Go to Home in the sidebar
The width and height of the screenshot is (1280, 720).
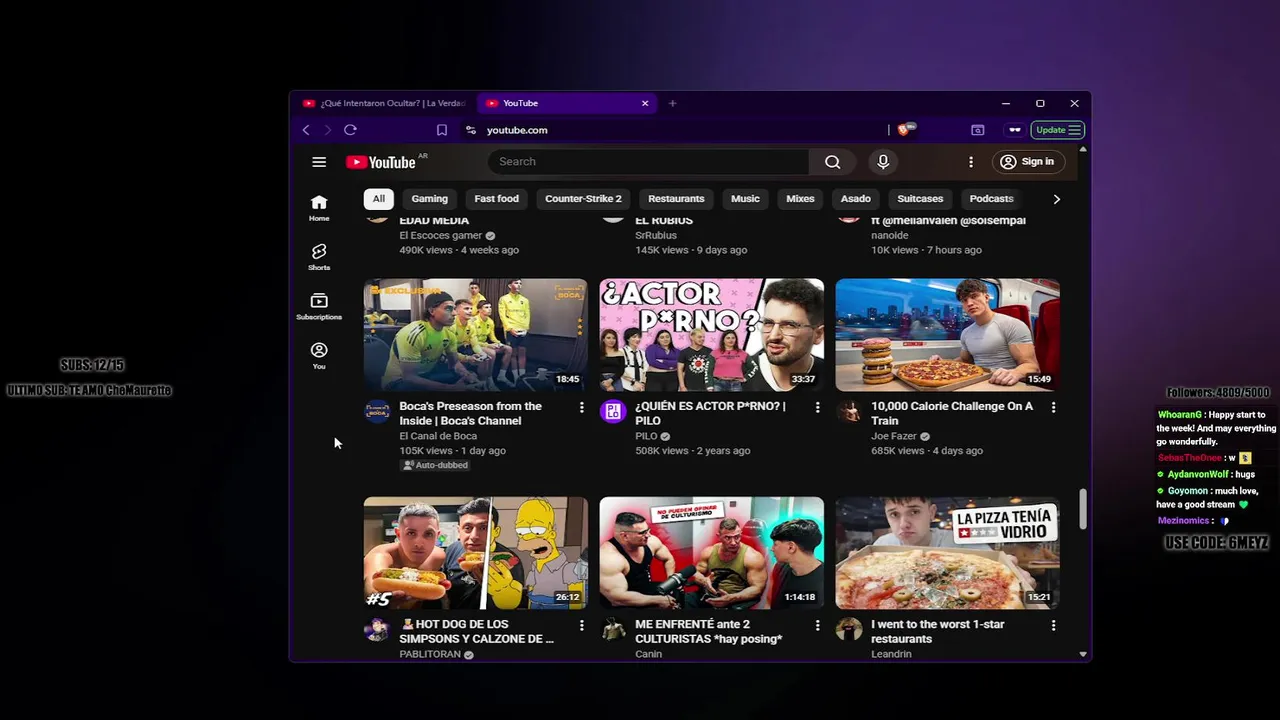[319, 208]
